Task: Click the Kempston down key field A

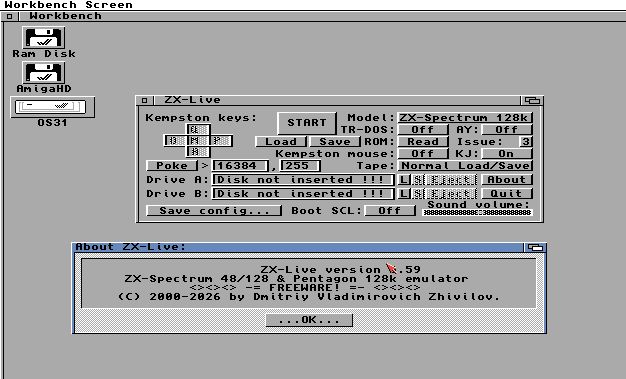Action: [198, 152]
